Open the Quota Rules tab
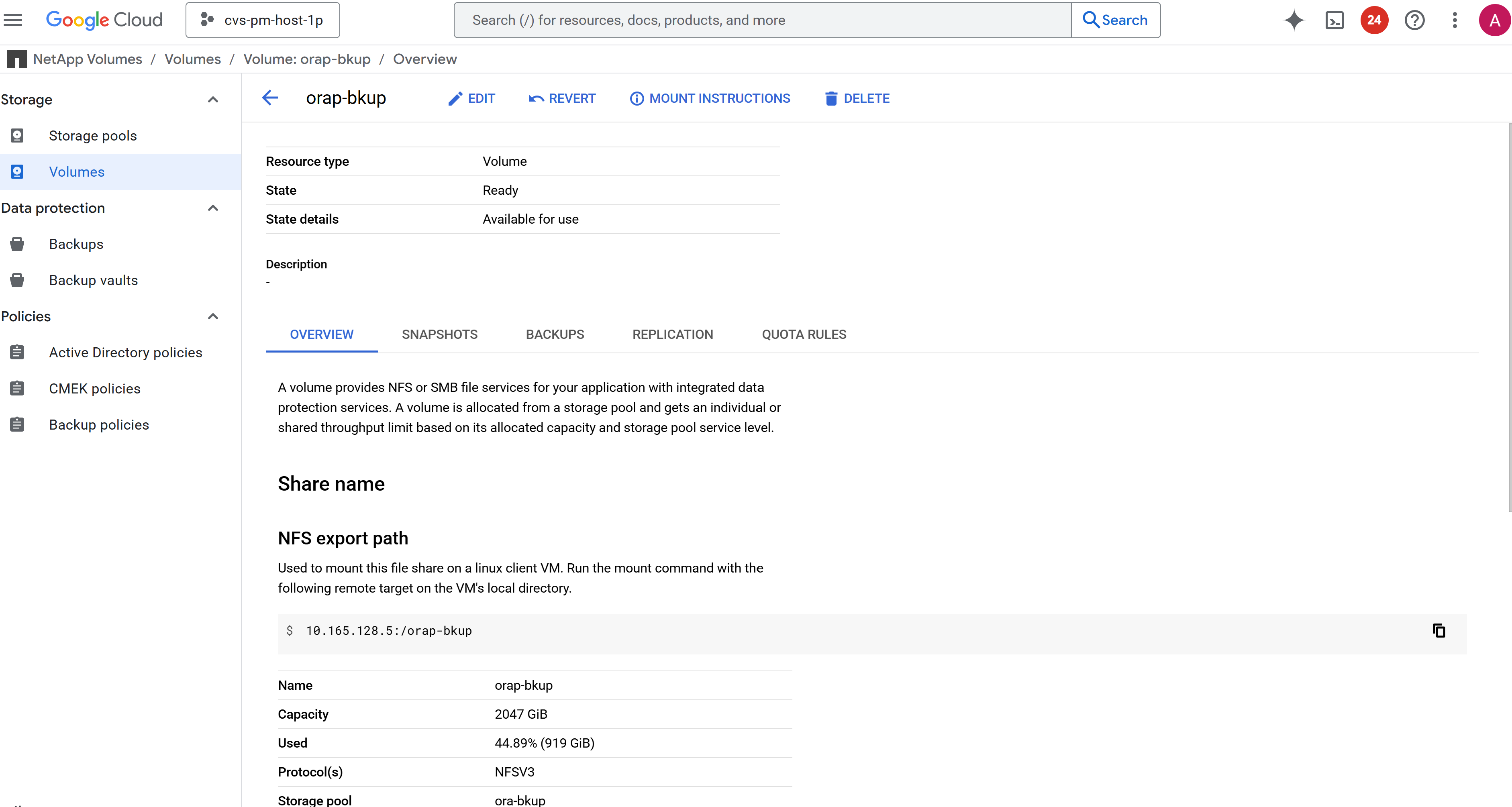The image size is (1512, 807). click(804, 334)
